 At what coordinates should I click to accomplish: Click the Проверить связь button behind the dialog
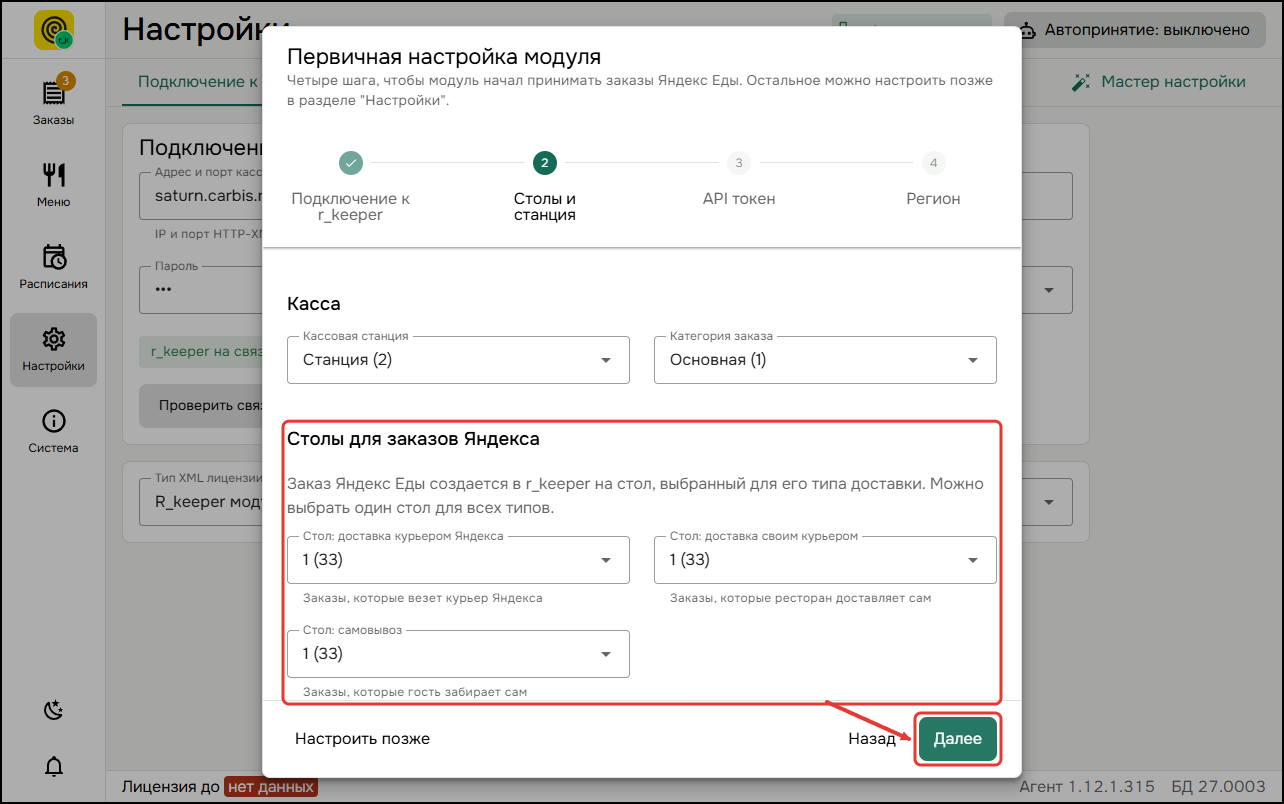[x=200, y=406]
